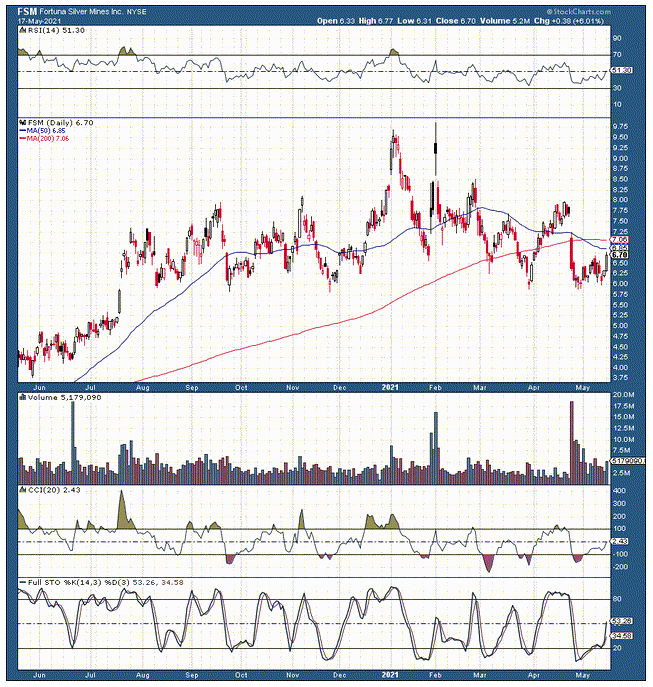Click the black February candlestick with the tallest wick
Viewport: 653px width, 687px height.
coord(436,149)
